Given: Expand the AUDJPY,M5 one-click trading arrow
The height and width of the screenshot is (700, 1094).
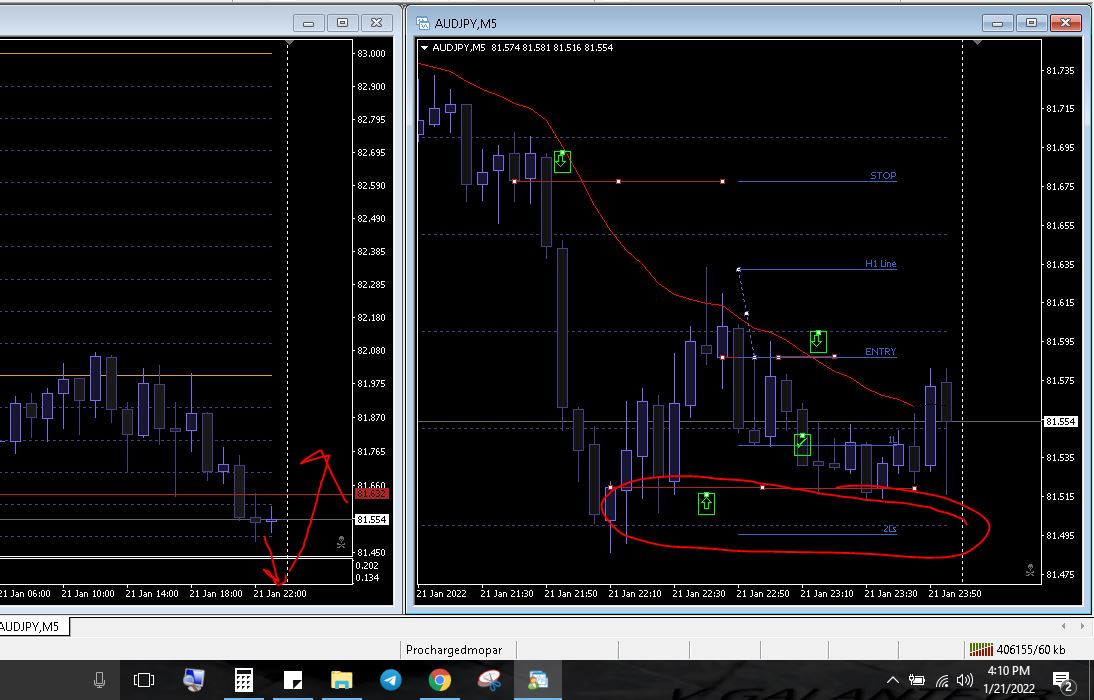Looking at the screenshot, I should click(424, 47).
